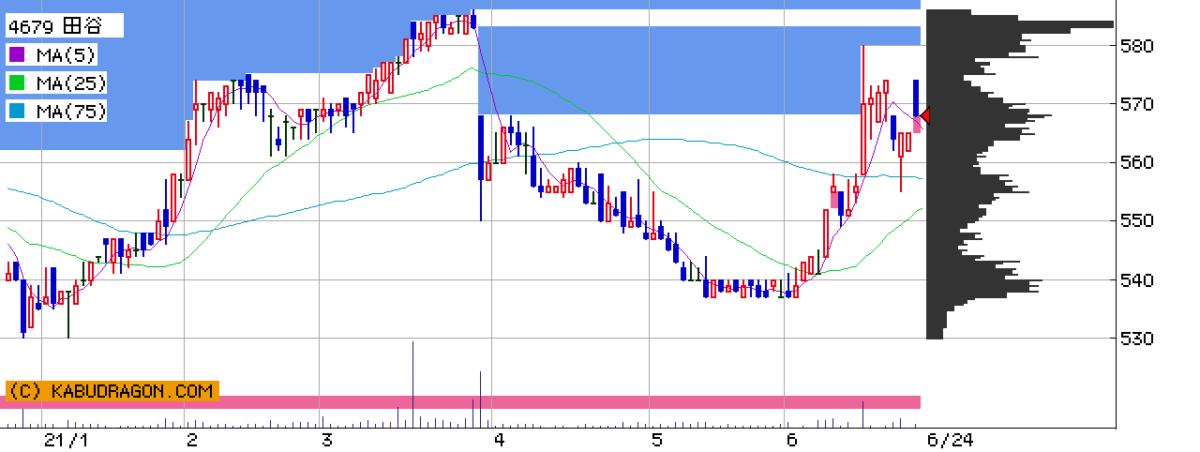Click the month 4 date axis label

click(x=498, y=440)
